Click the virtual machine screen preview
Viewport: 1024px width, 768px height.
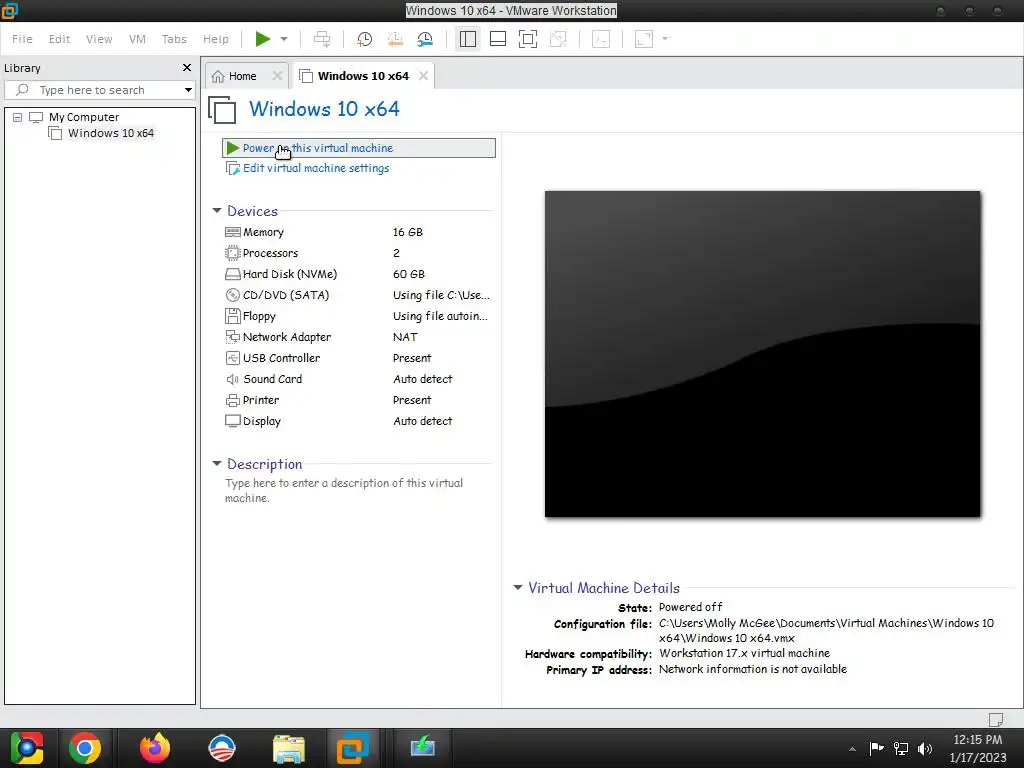coord(762,354)
